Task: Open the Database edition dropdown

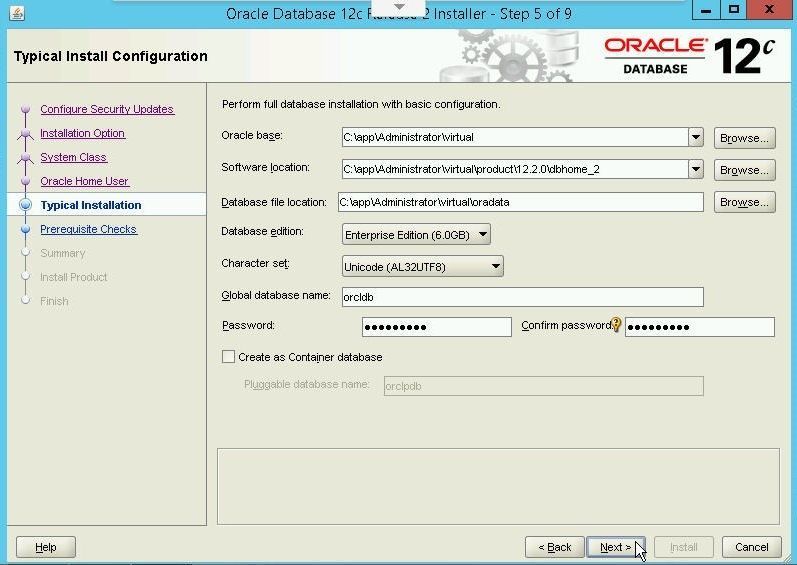Action: coord(416,235)
